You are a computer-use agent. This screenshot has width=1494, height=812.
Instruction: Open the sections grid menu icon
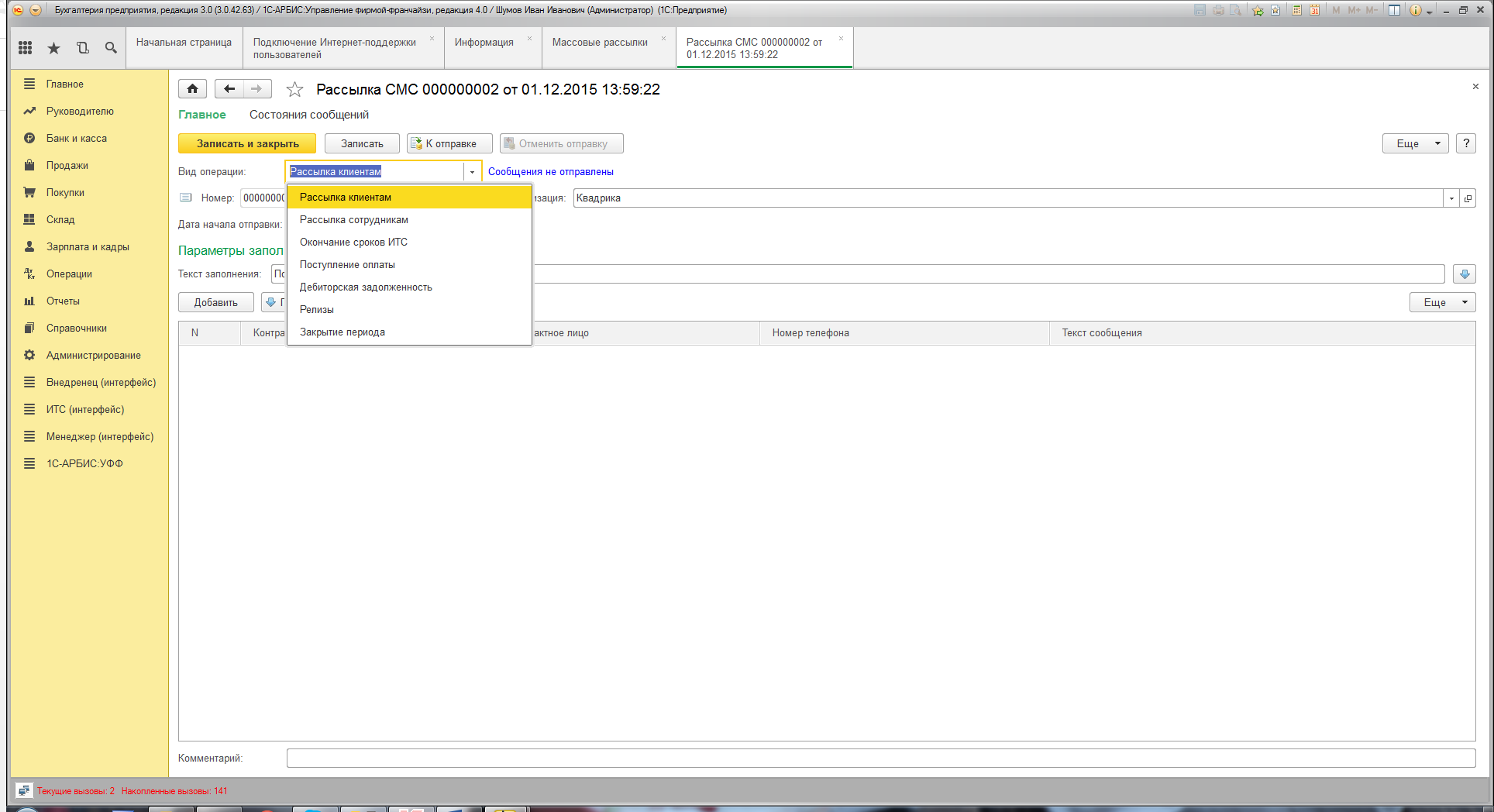[25, 48]
